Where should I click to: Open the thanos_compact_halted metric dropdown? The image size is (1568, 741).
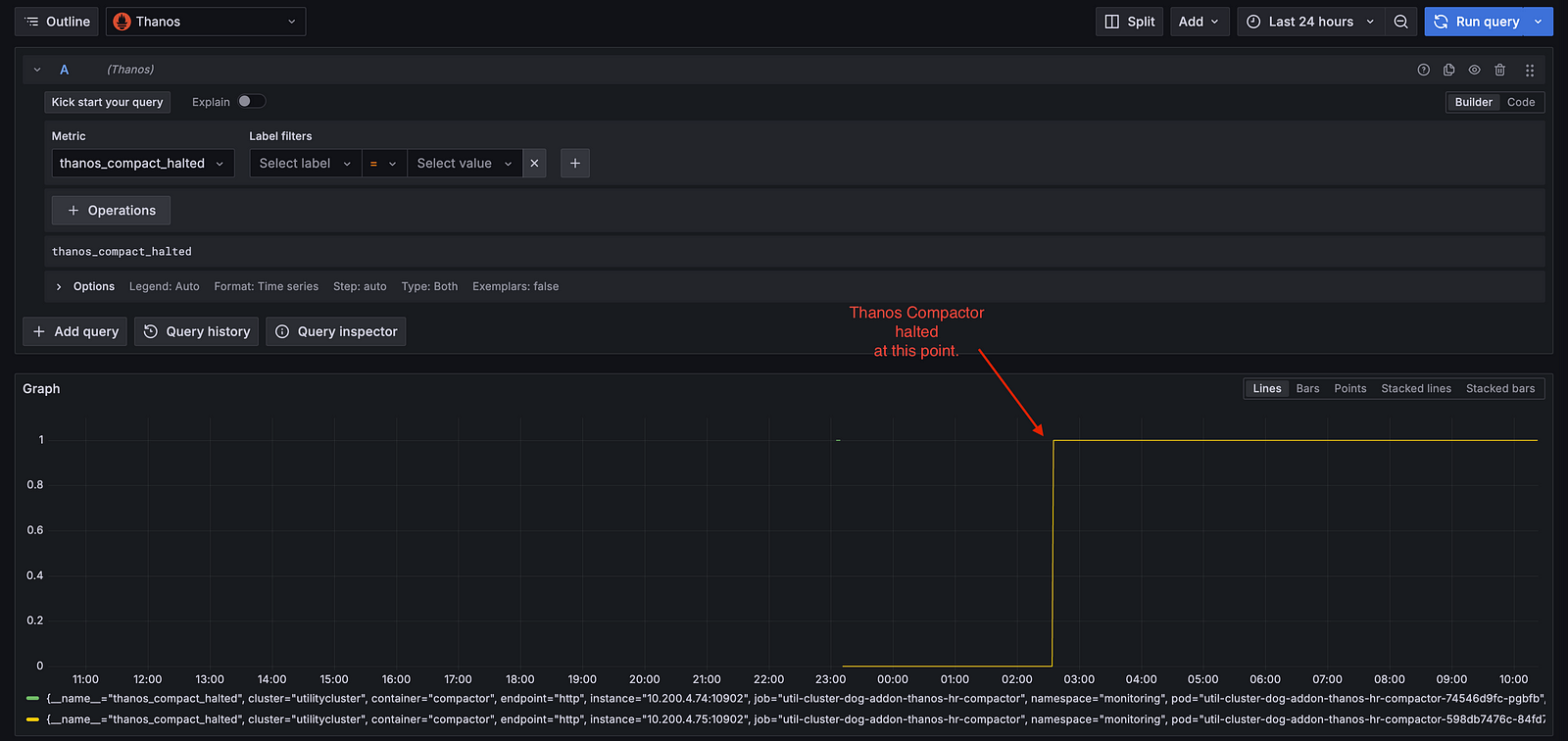click(142, 164)
